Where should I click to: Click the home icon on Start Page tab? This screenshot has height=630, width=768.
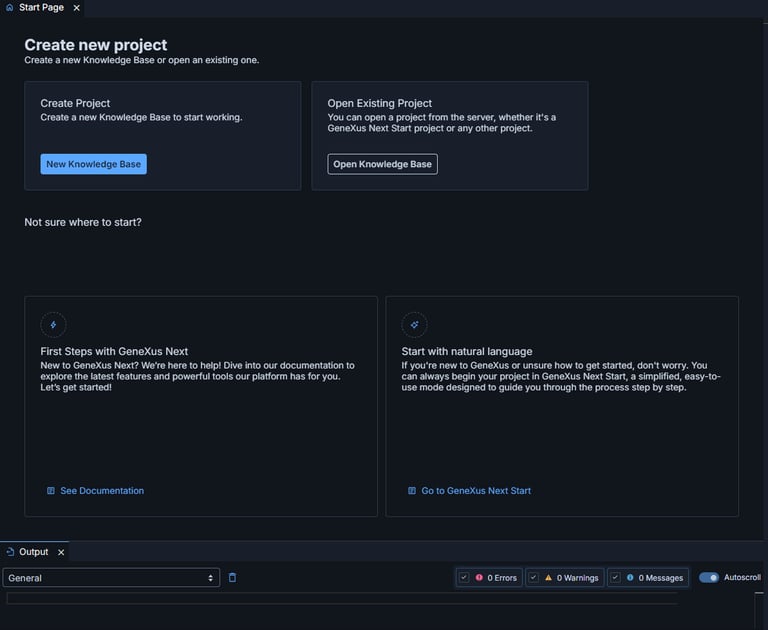coord(9,8)
